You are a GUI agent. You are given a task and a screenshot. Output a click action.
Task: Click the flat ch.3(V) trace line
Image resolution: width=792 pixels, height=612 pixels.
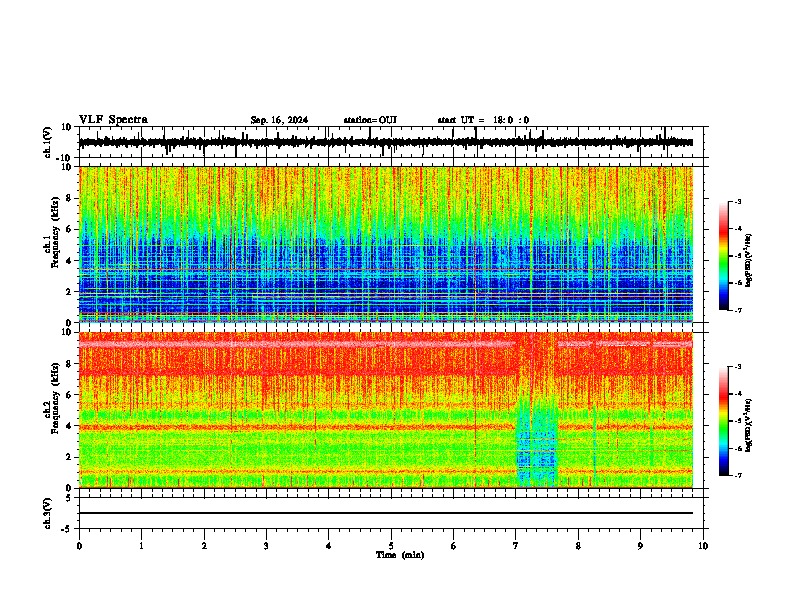point(385,513)
